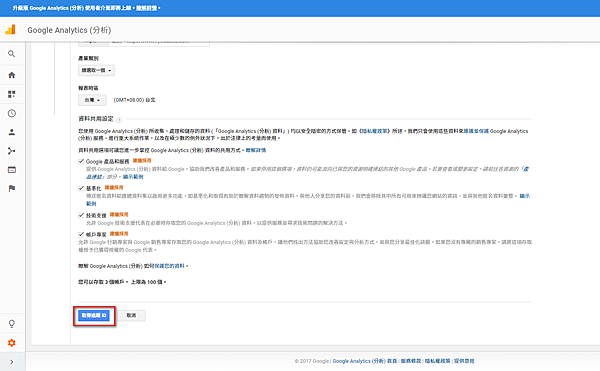
Task: Open the 保護您的資料 link
Action: click(170, 266)
